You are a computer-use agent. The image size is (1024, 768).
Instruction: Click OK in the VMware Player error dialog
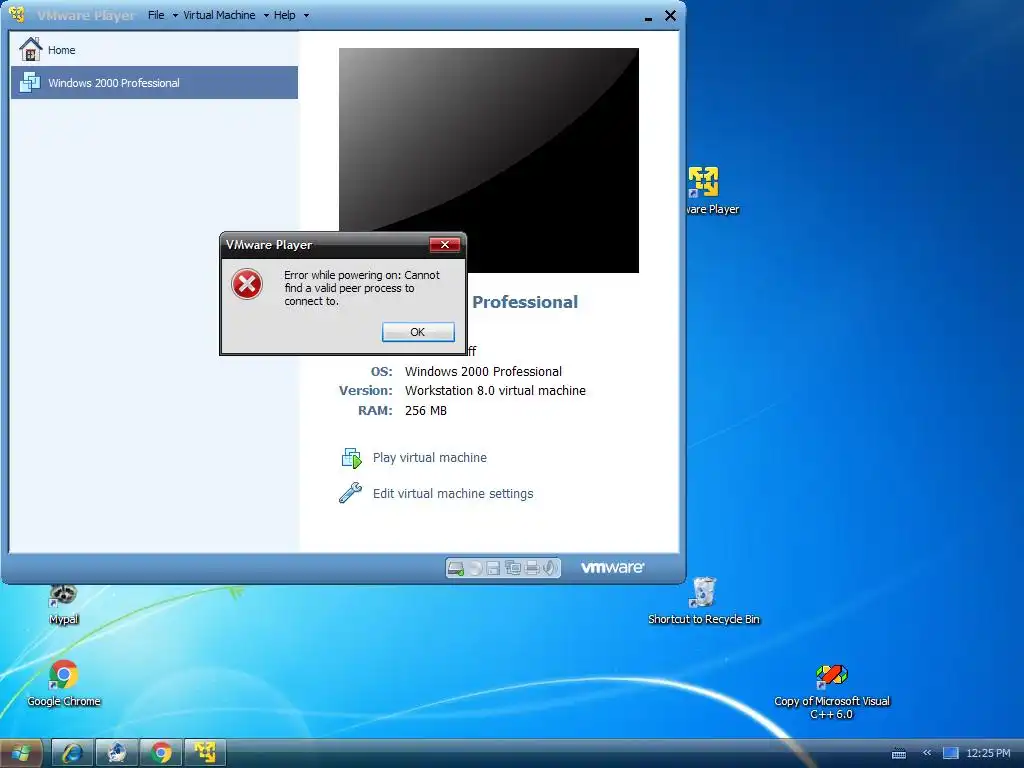click(418, 332)
